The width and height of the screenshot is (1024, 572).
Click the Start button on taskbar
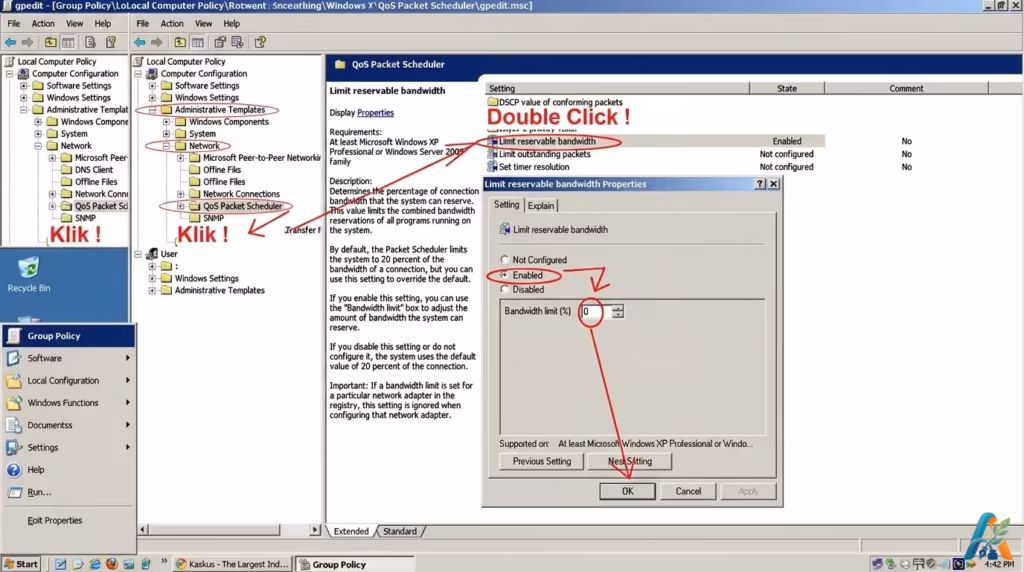[x=22, y=564]
